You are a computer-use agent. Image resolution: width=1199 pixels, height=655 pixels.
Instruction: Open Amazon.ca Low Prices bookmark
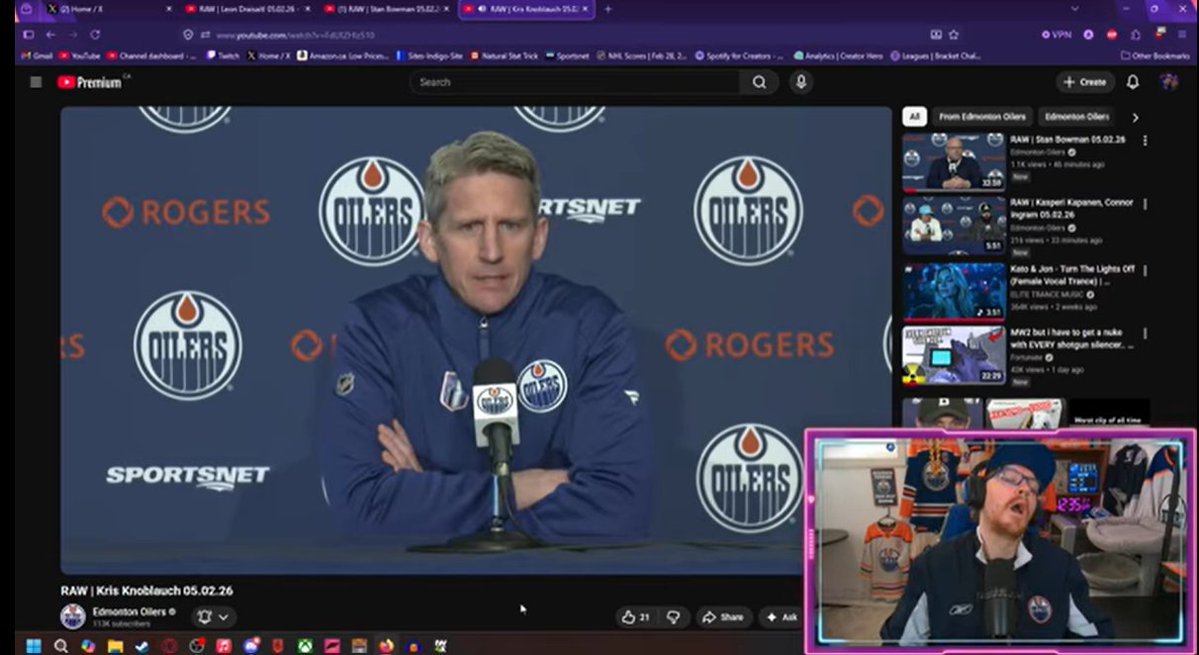click(343, 56)
